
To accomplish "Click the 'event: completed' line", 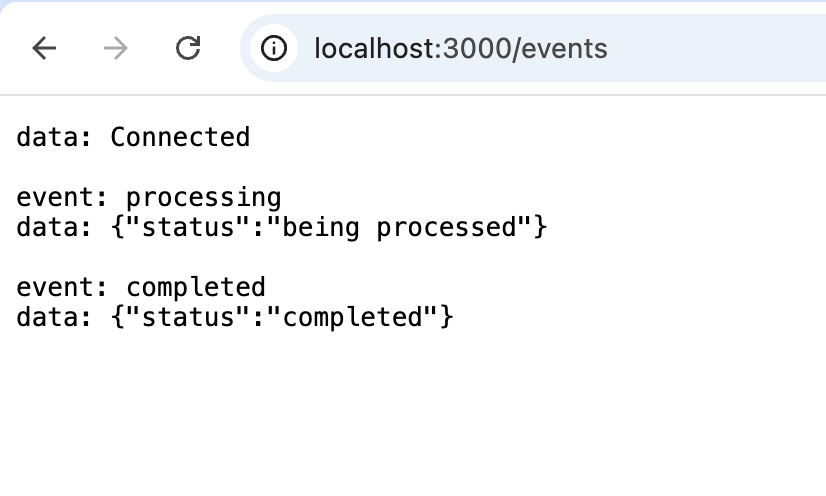I will 141,287.
